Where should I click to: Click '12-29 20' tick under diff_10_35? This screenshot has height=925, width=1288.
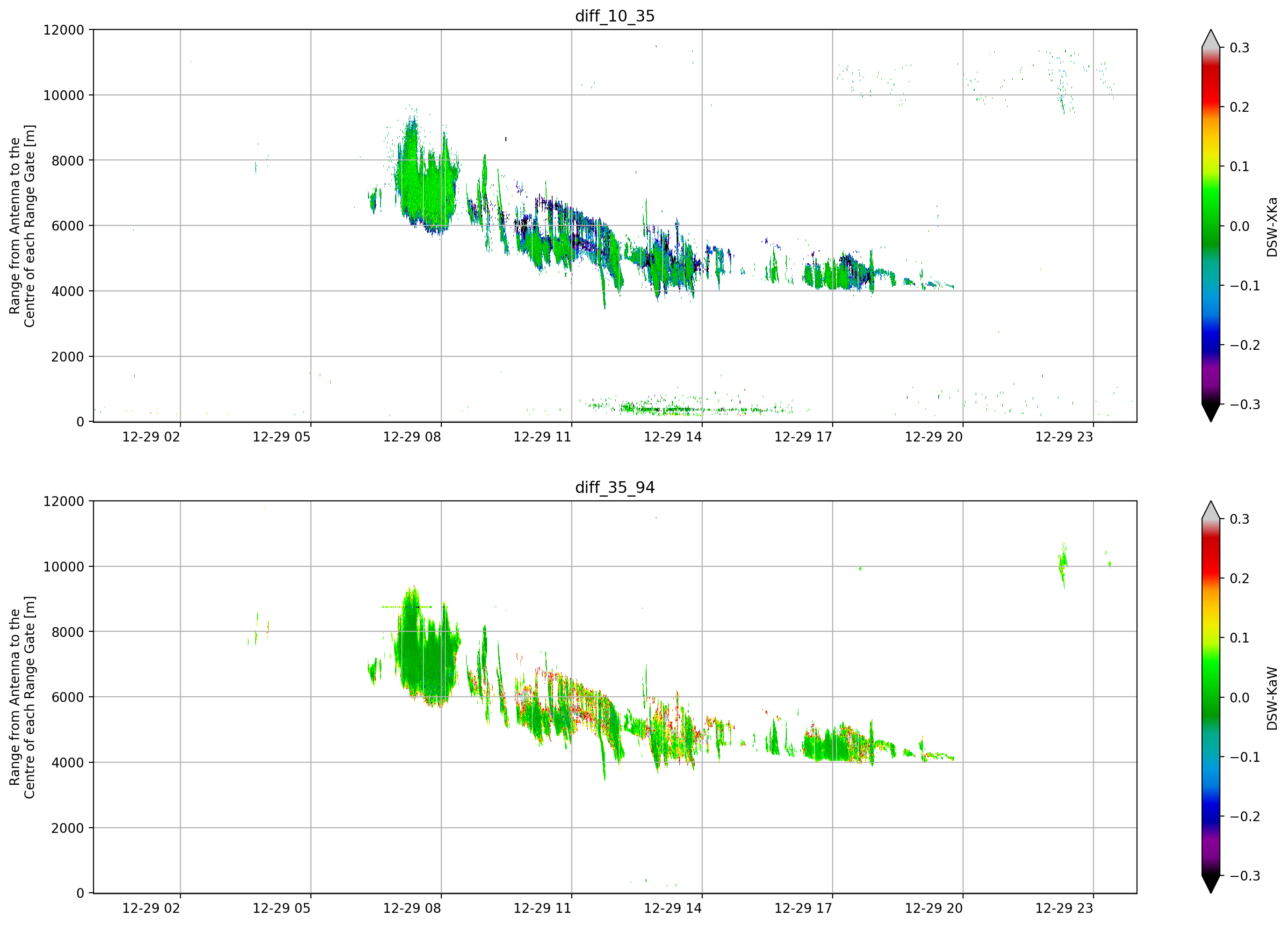(x=934, y=437)
